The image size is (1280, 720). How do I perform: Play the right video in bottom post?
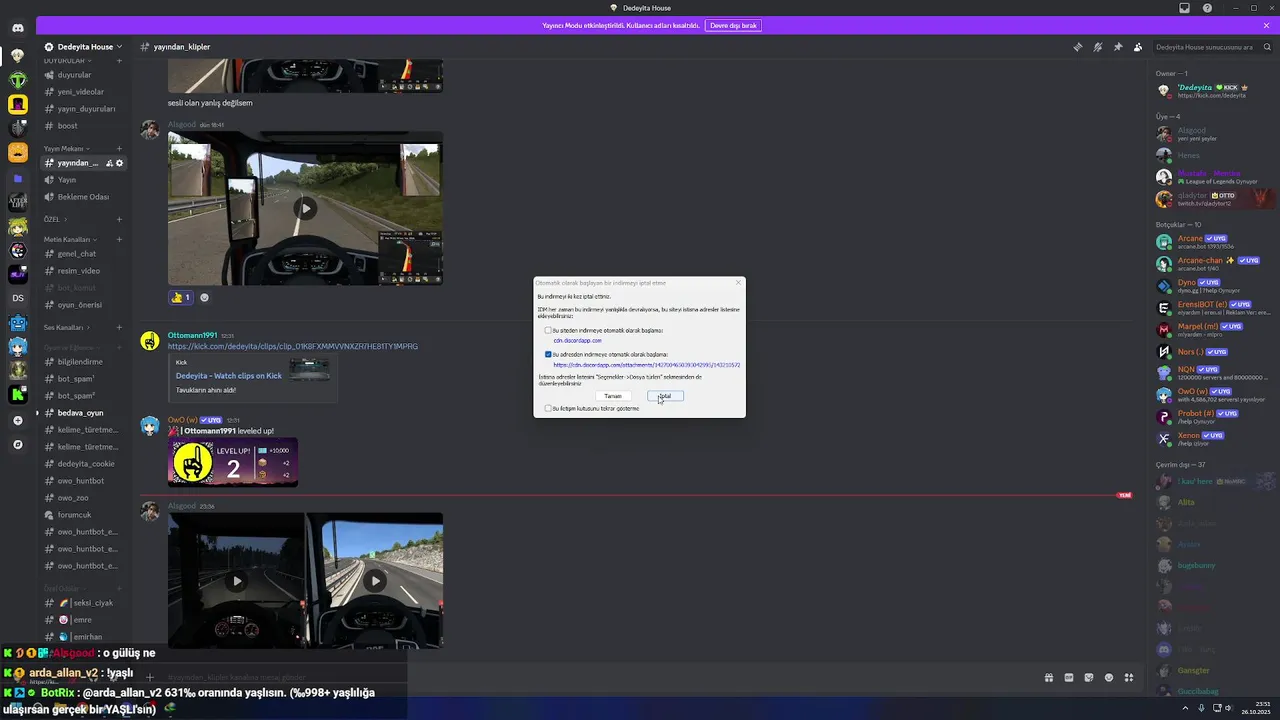click(375, 581)
